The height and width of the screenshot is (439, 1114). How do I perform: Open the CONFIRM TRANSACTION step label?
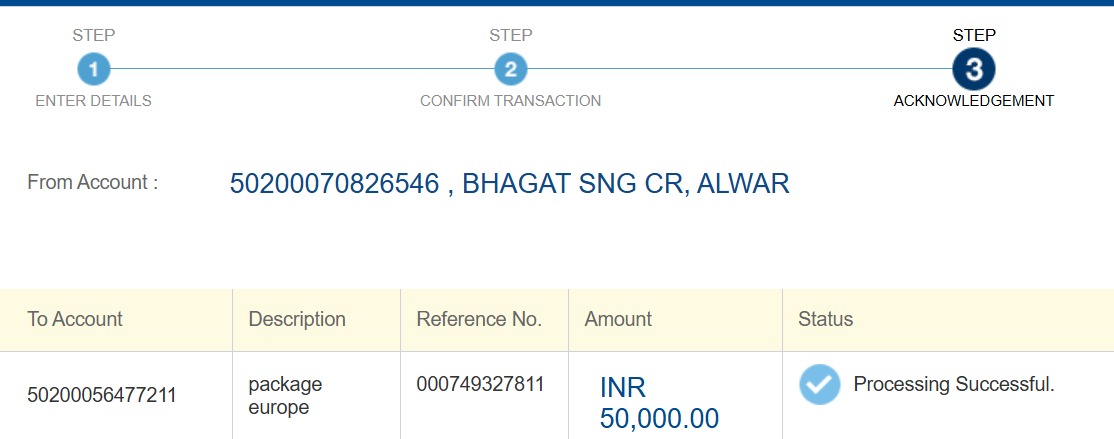(x=510, y=101)
